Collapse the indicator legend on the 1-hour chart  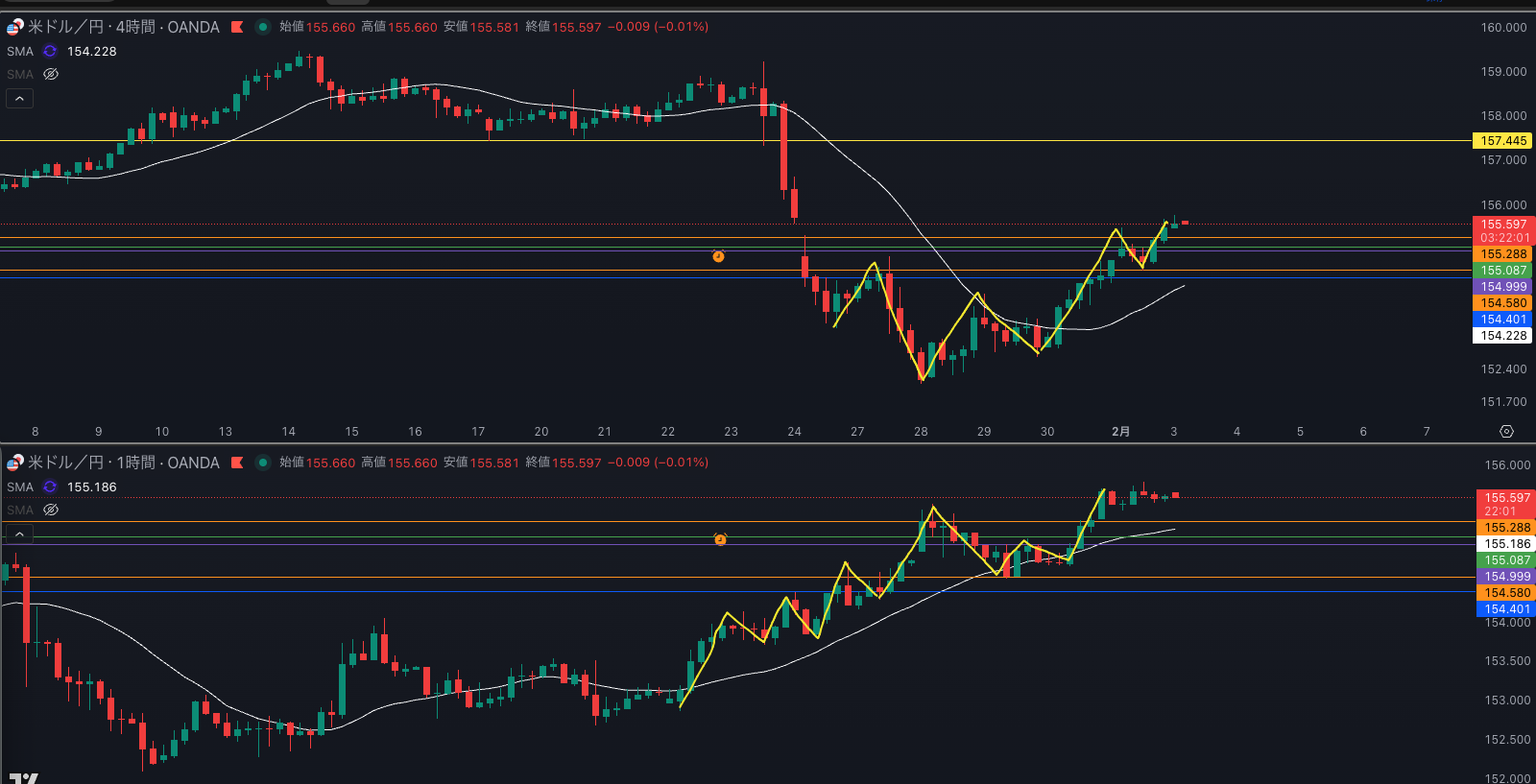tap(19, 535)
